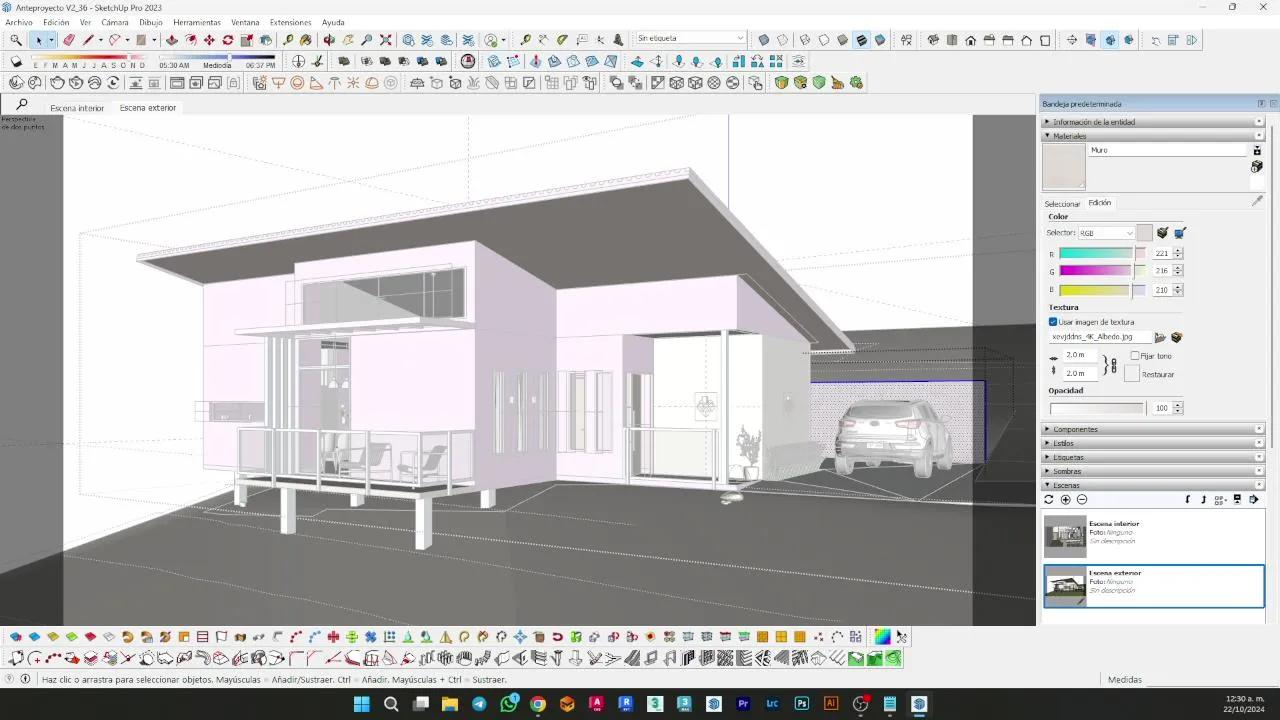The image size is (1280, 720).
Task: Choose the Push/Pull tool icon
Action: (172, 40)
